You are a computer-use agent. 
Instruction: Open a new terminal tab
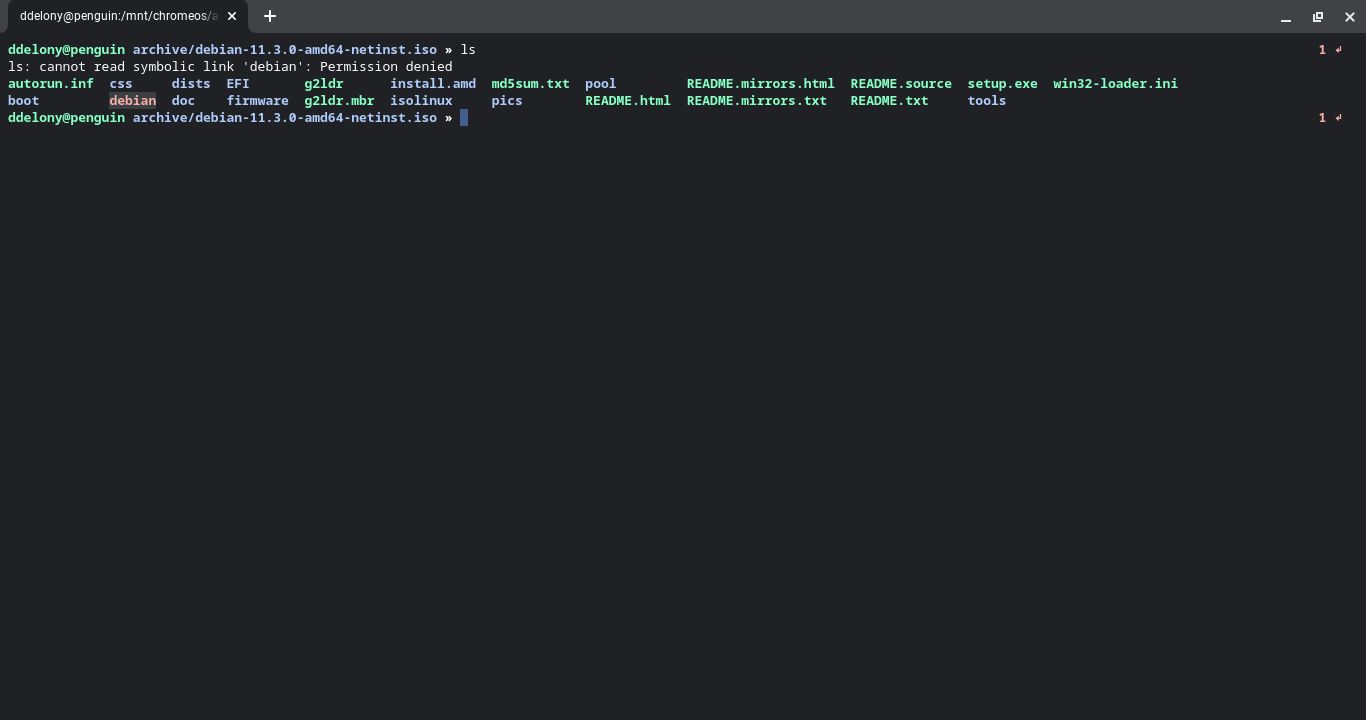point(269,16)
